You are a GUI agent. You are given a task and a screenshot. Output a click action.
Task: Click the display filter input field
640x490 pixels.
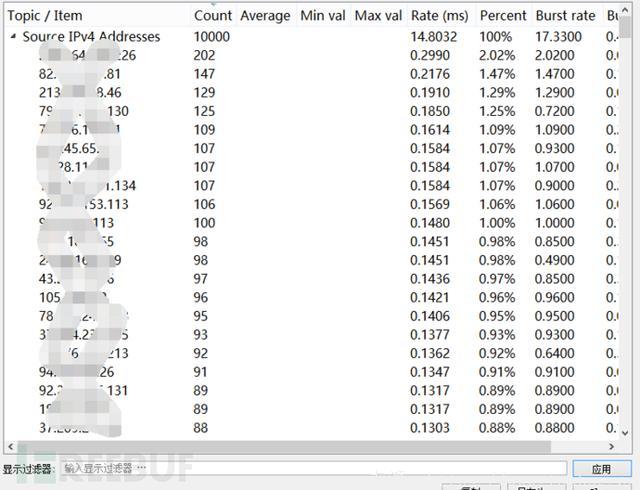pyautogui.click(x=313, y=468)
